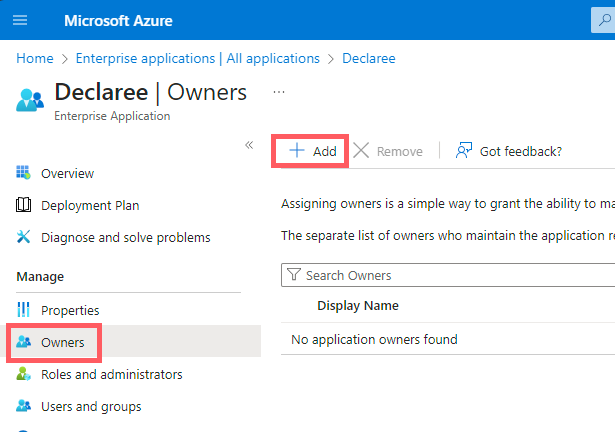Click the Deployment Plan book icon

[24, 205]
